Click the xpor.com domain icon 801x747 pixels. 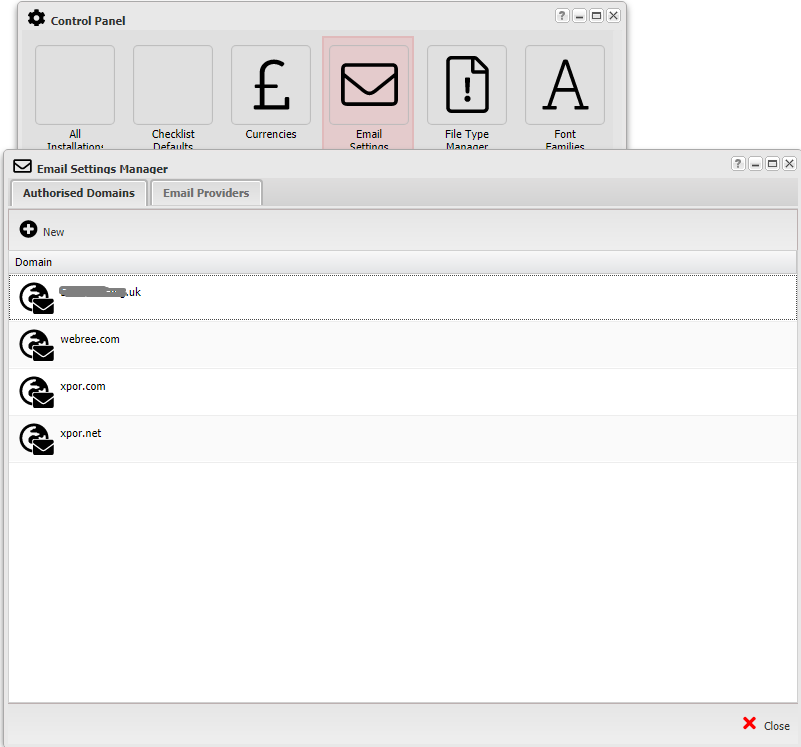(36, 392)
